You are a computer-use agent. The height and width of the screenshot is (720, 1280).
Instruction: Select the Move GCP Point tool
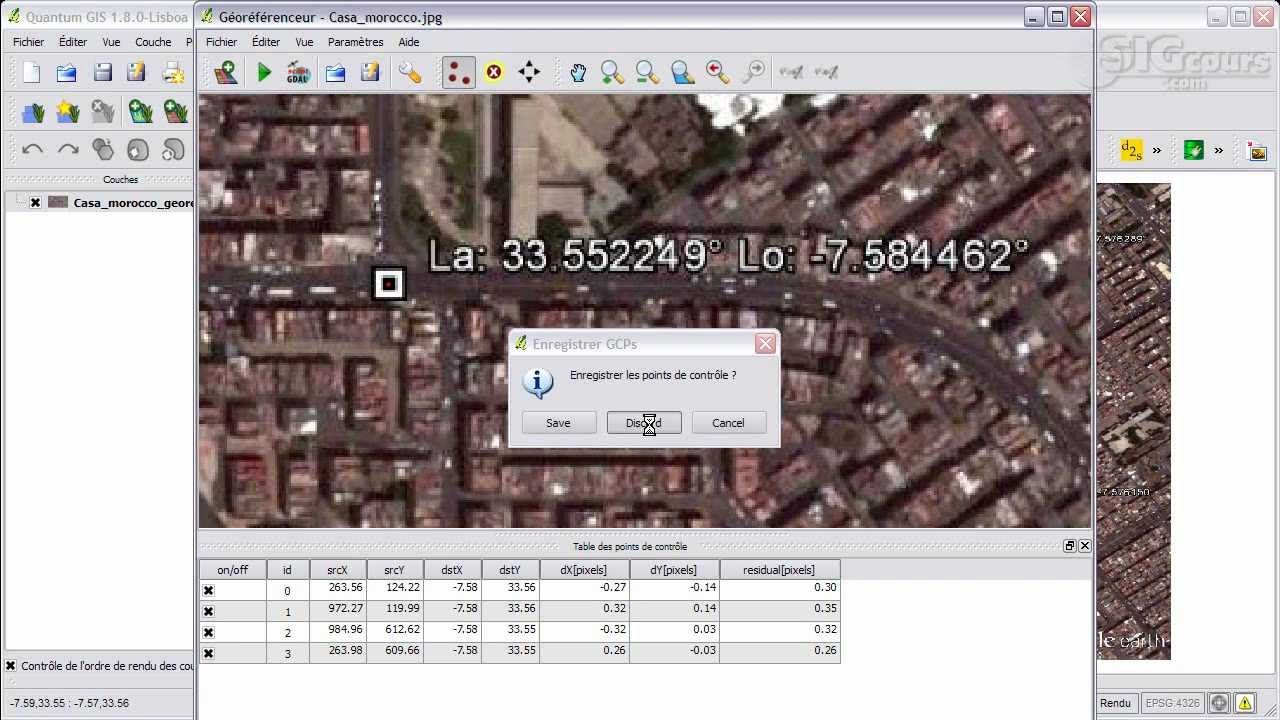[x=529, y=72]
